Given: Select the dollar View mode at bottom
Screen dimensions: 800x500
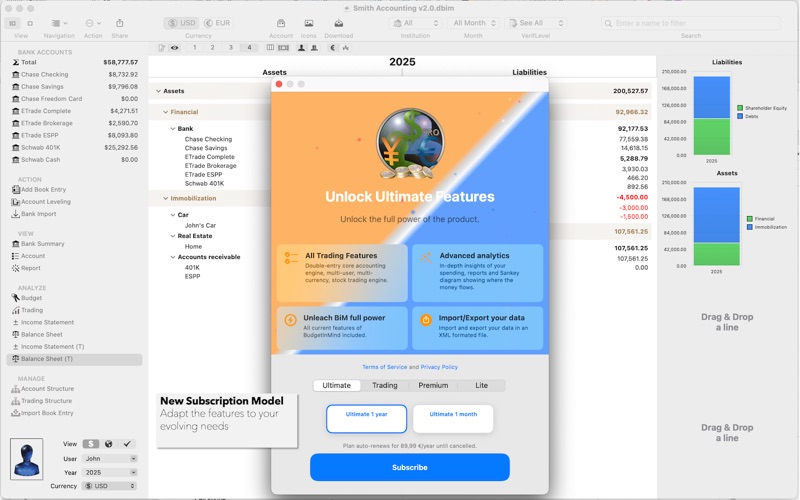Looking at the screenshot, I should point(91,444).
